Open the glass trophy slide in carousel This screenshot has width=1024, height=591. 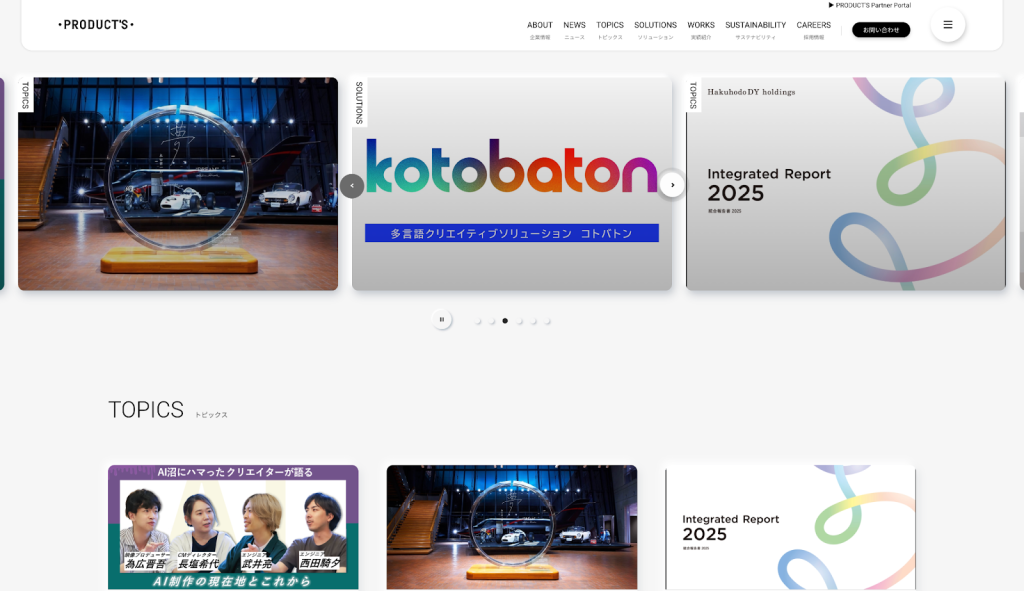[178, 185]
